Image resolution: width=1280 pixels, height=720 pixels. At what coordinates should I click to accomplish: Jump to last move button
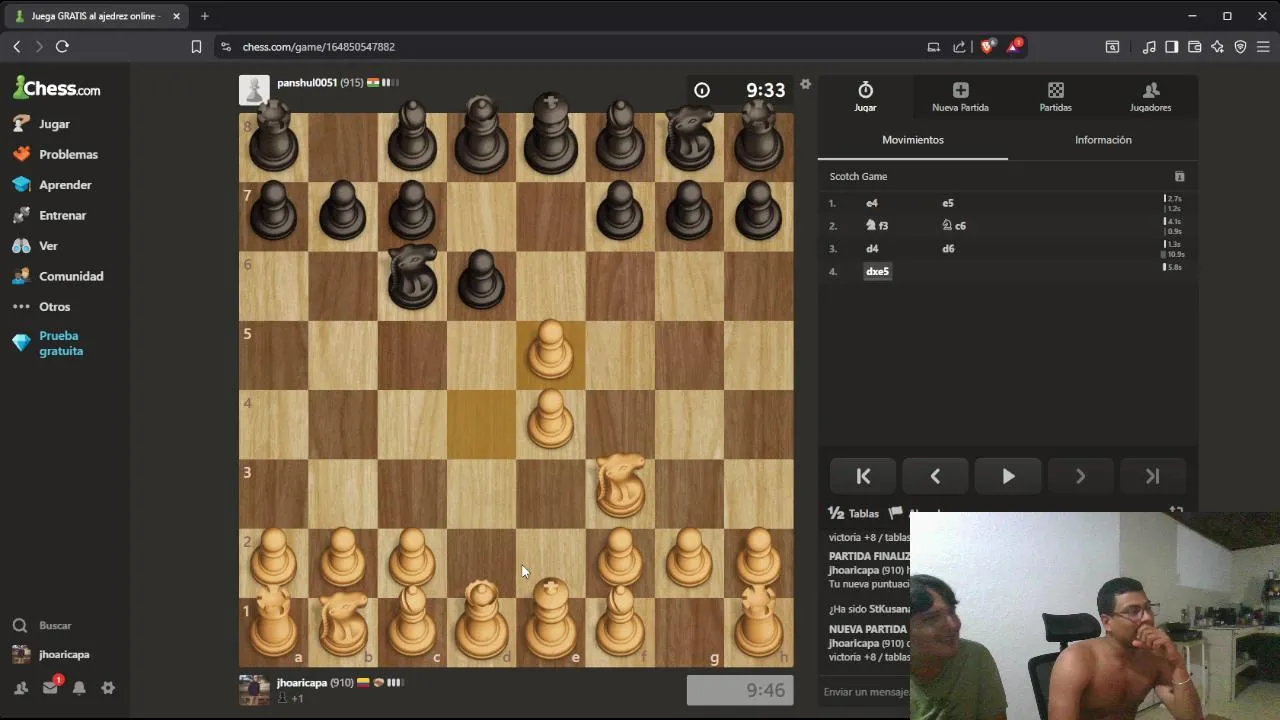pos(1152,477)
